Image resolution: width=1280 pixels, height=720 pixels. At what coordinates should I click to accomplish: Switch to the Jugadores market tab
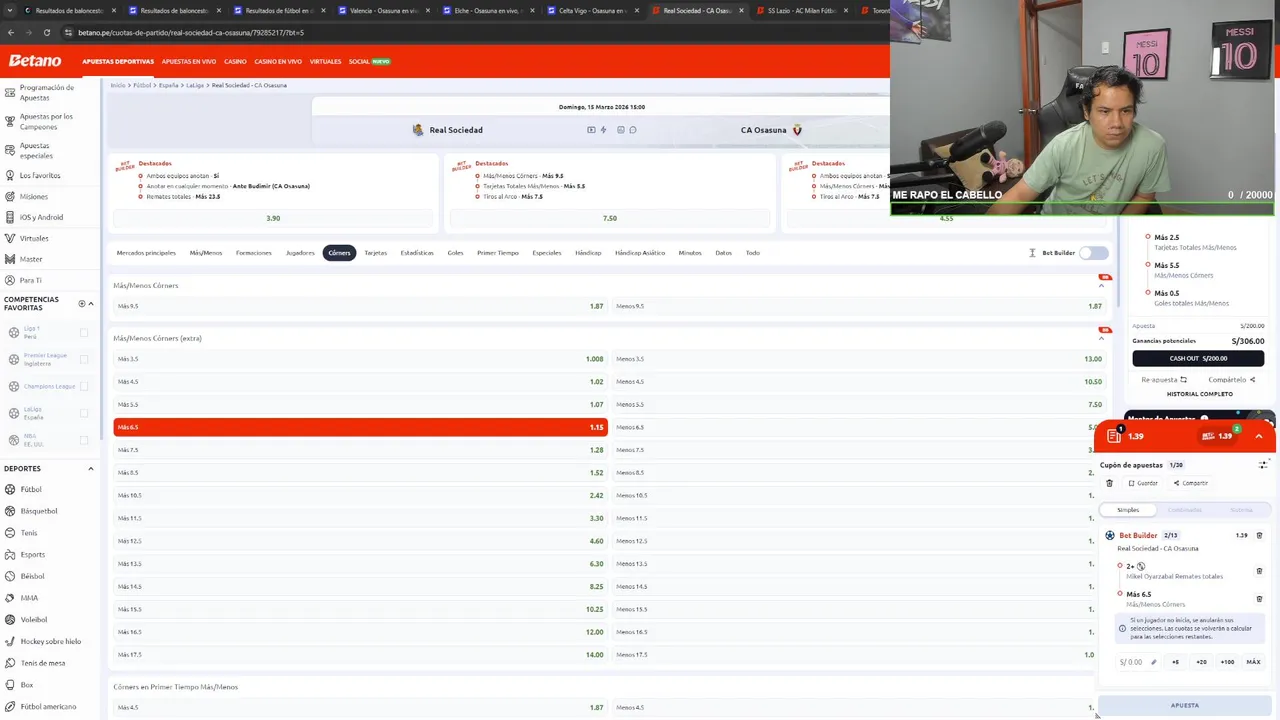tap(300, 253)
